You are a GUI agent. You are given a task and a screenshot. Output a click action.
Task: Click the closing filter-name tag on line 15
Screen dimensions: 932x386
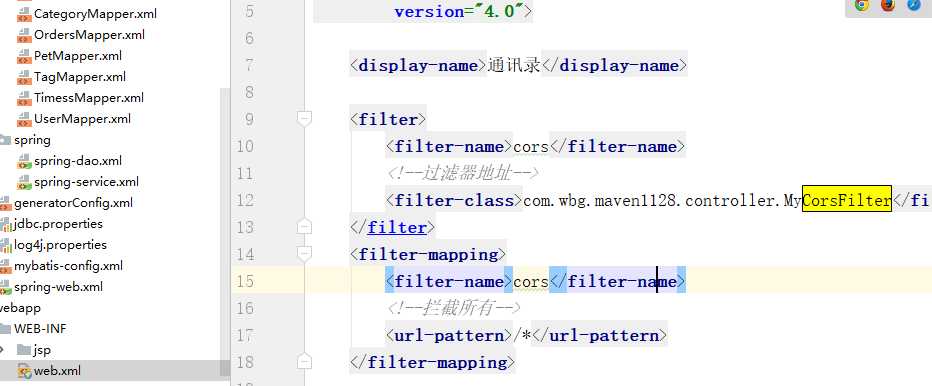pyautogui.click(x=618, y=281)
